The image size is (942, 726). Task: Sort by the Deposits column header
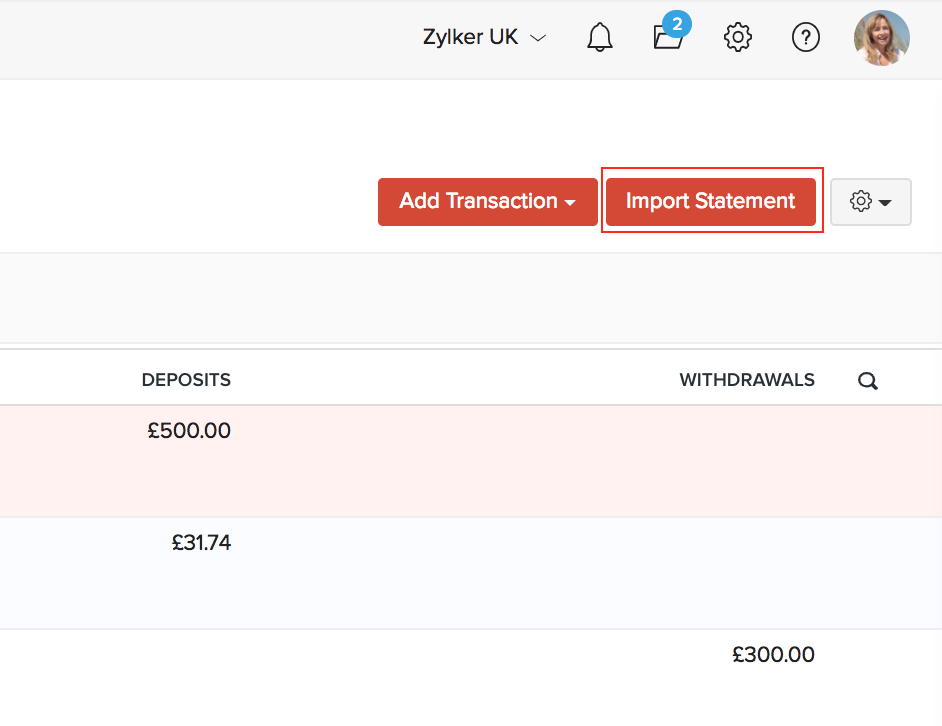(186, 380)
